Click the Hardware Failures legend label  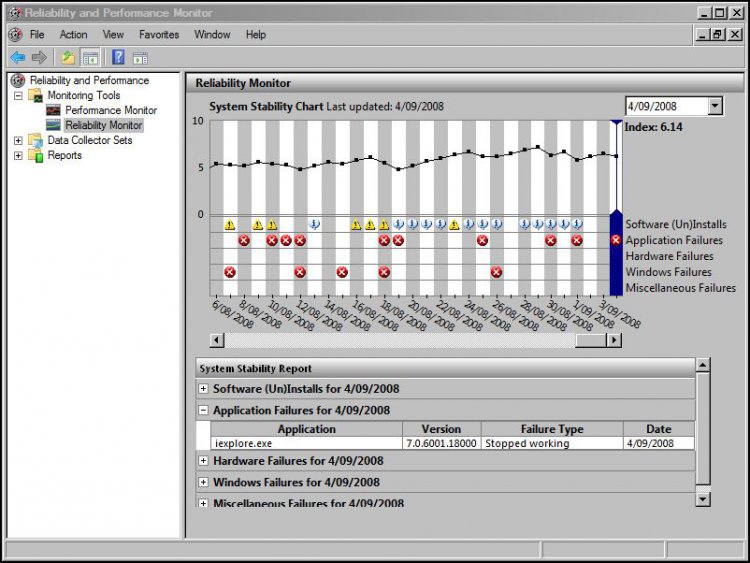pos(669,256)
